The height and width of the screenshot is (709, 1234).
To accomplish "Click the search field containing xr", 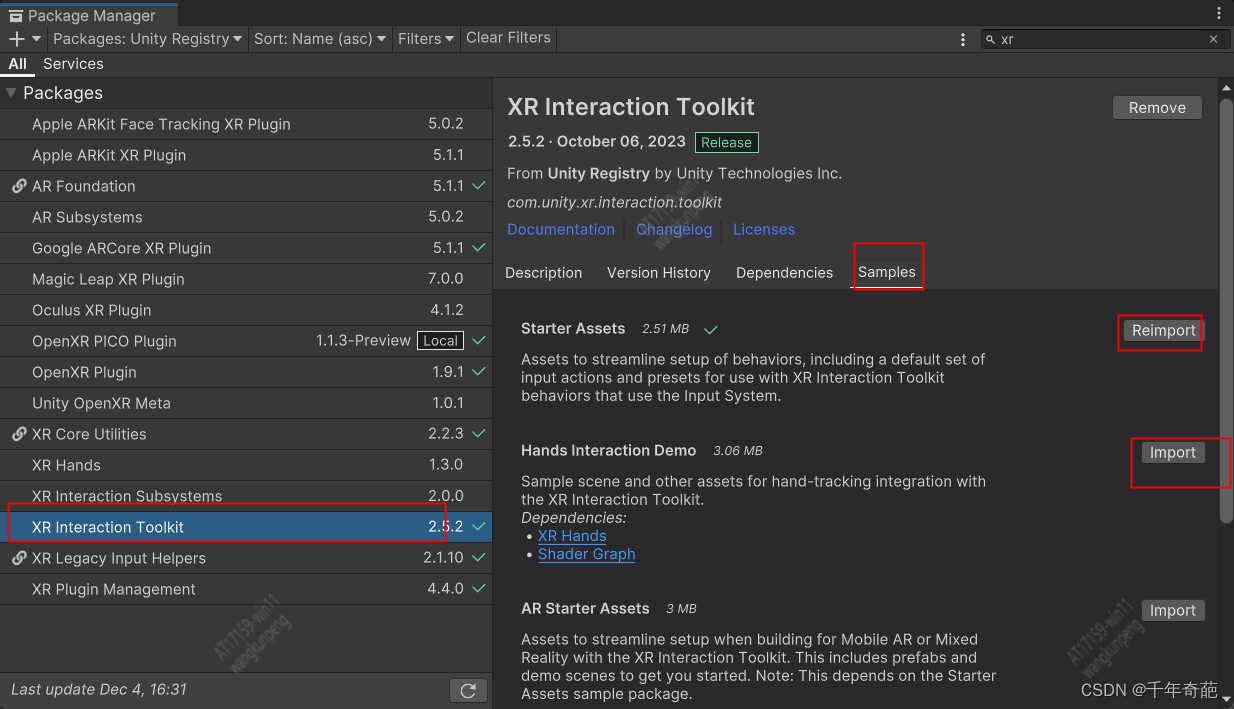I will (1105, 39).
